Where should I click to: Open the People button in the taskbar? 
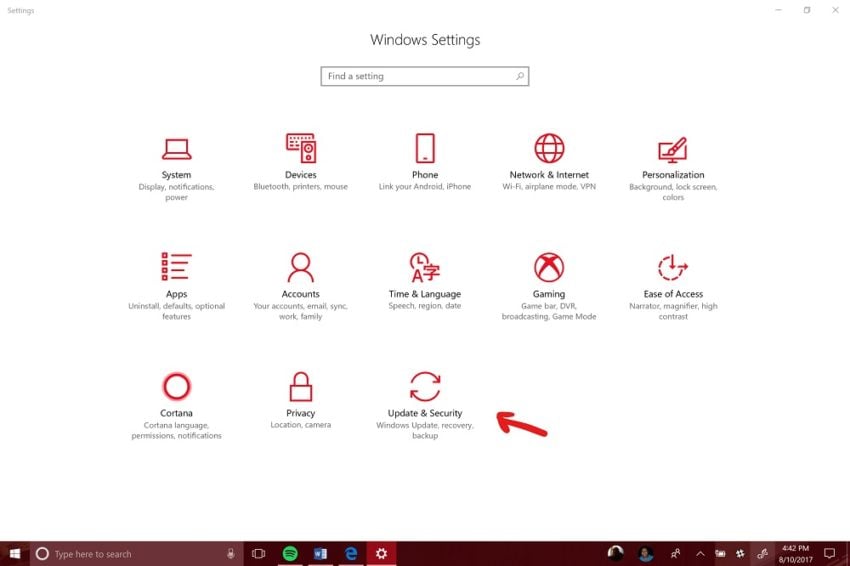[675, 554]
